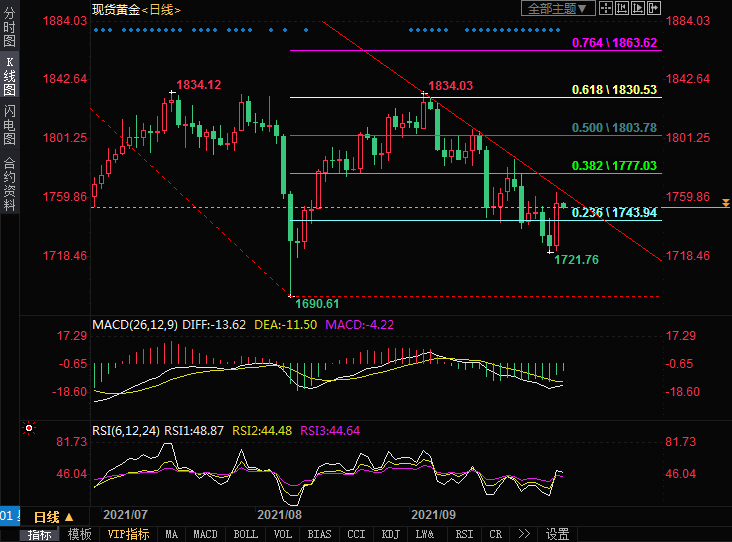Open the 全部主题 dropdown
Screen dimensions: 732x542
click(558, 8)
